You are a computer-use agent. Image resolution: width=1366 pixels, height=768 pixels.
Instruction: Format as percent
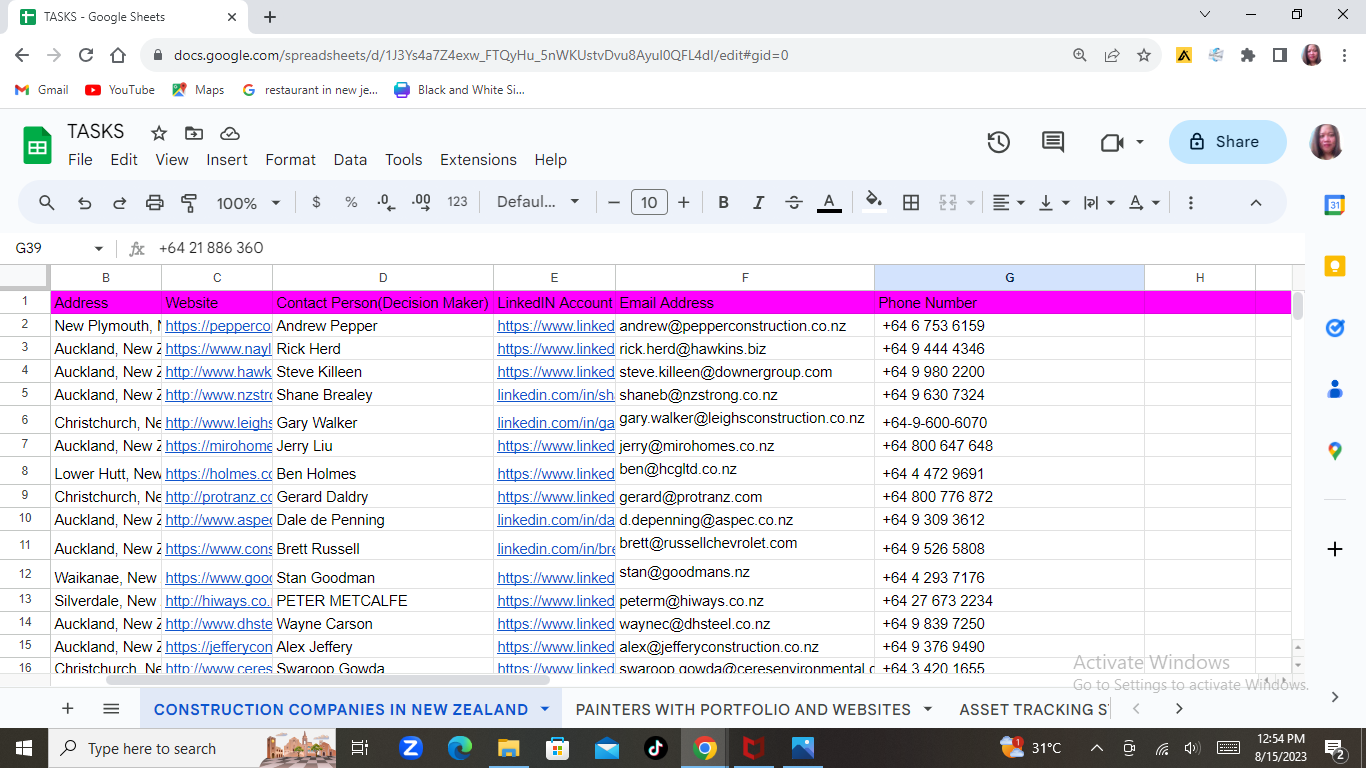click(x=351, y=202)
